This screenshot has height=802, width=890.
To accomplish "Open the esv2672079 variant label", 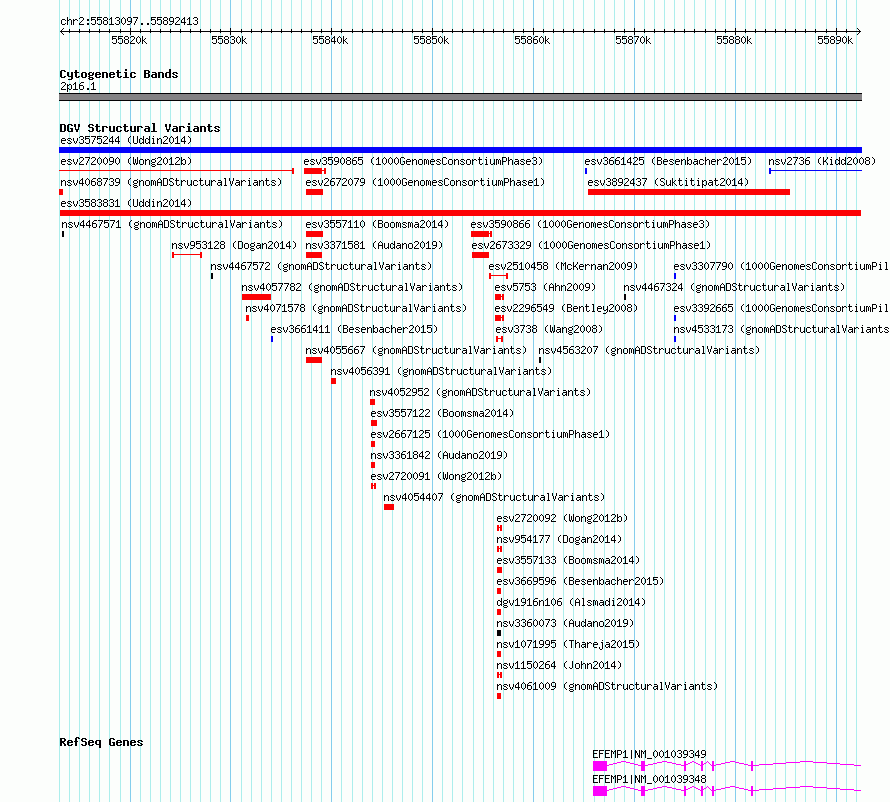I will (x=425, y=182).
